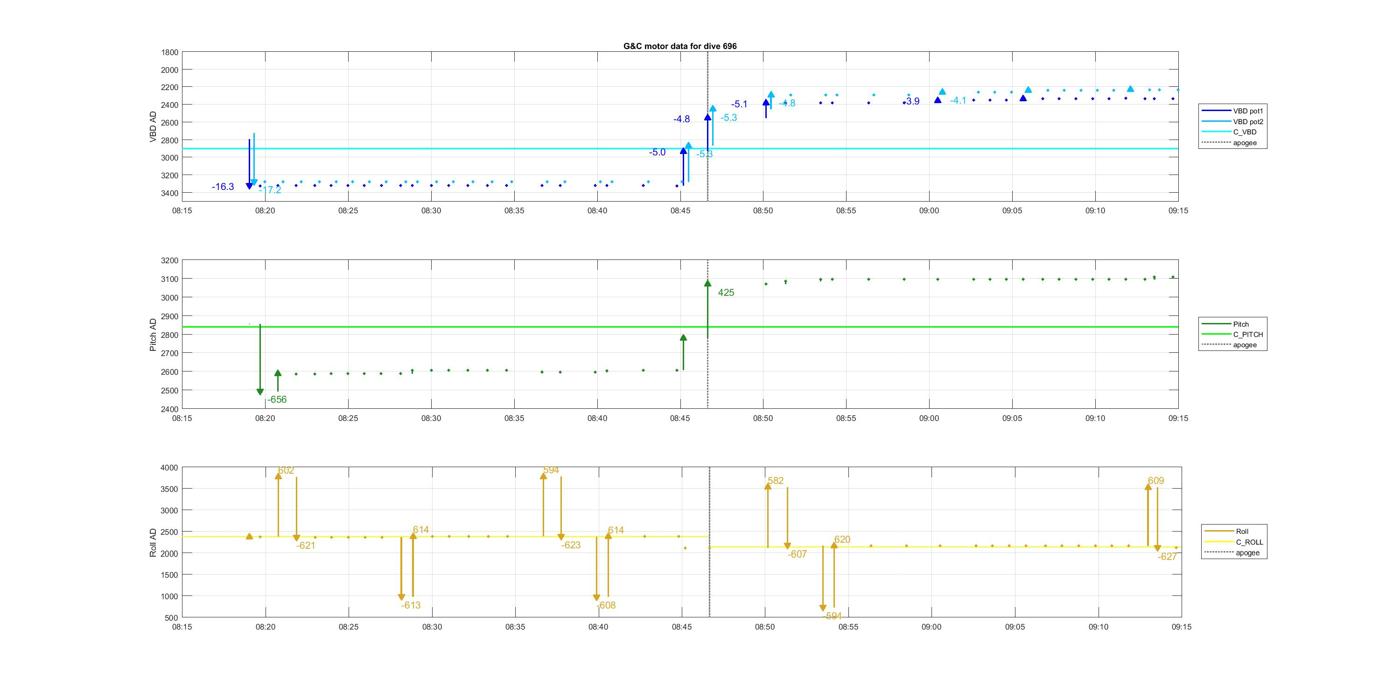Image resolution: width=1400 pixels, height=693 pixels.
Task: Click the "594" roll data label
Action: [551, 470]
